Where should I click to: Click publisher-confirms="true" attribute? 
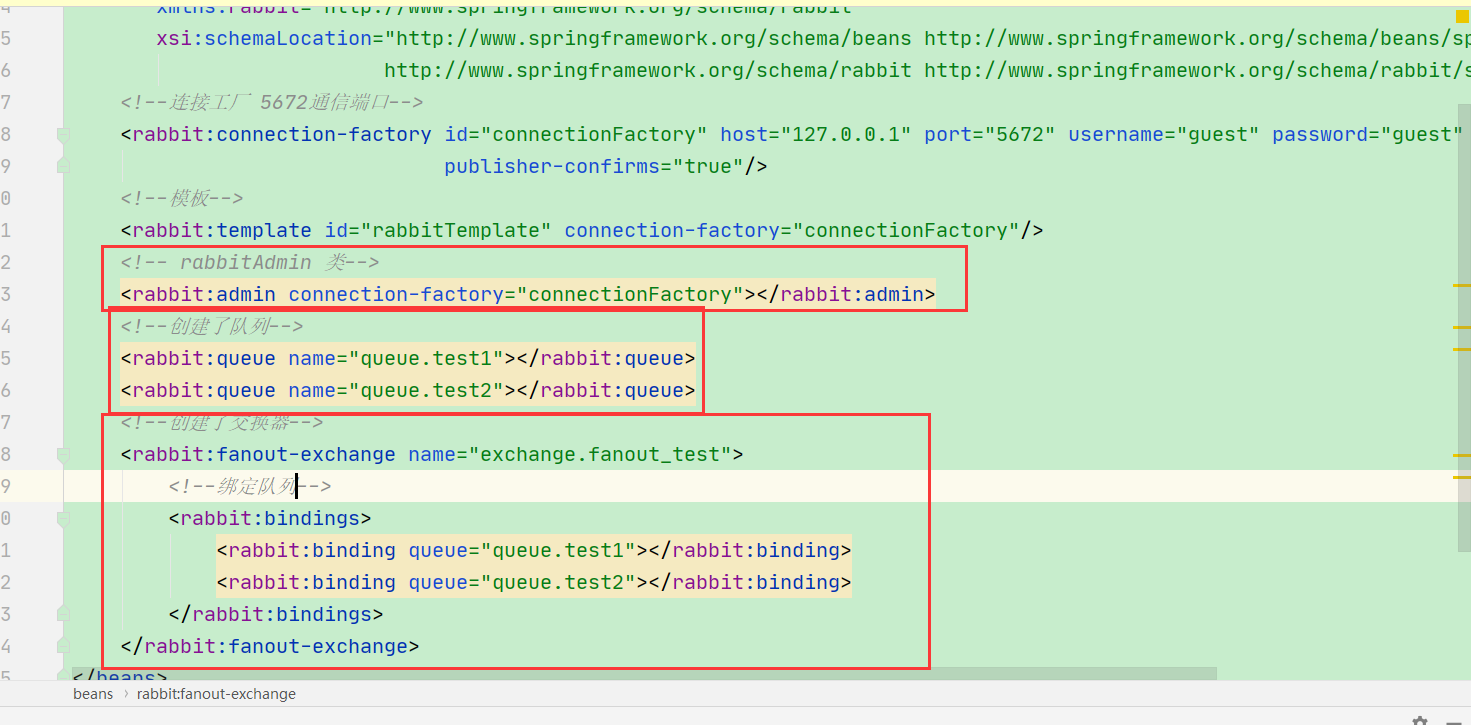(x=594, y=166)
